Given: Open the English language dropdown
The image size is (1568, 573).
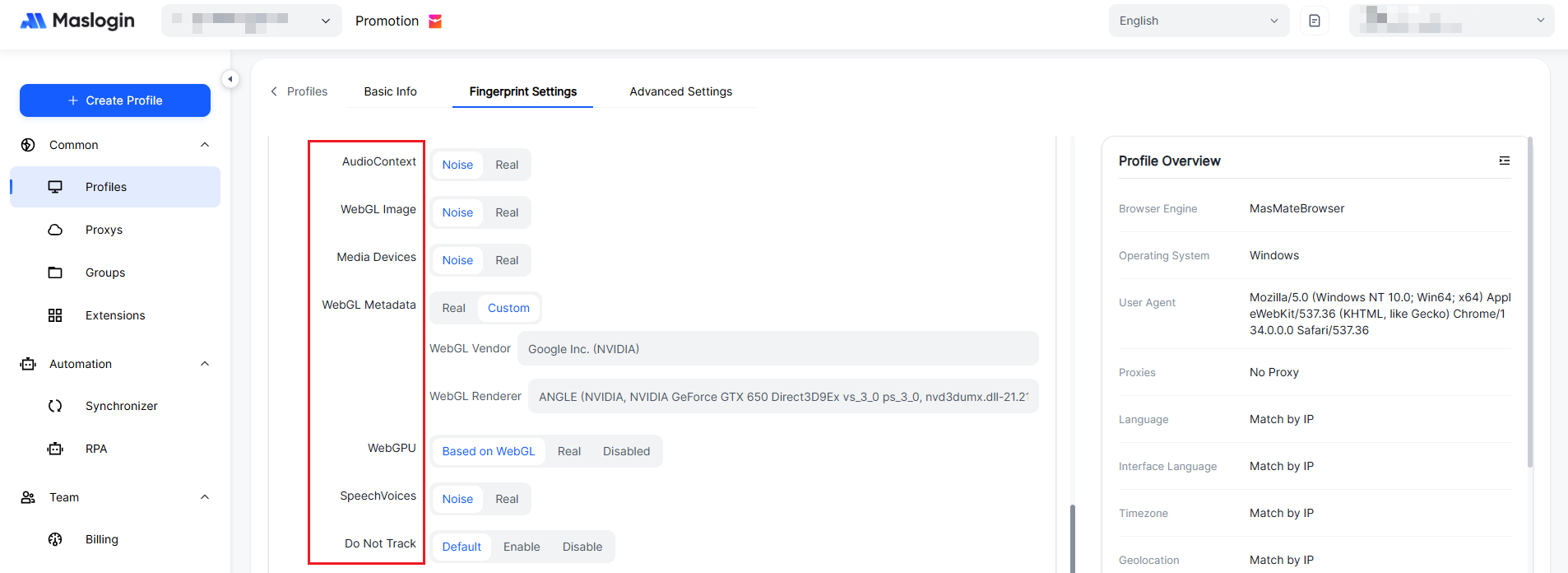Looking at the screenshot, I should [x=1198, y=21].
